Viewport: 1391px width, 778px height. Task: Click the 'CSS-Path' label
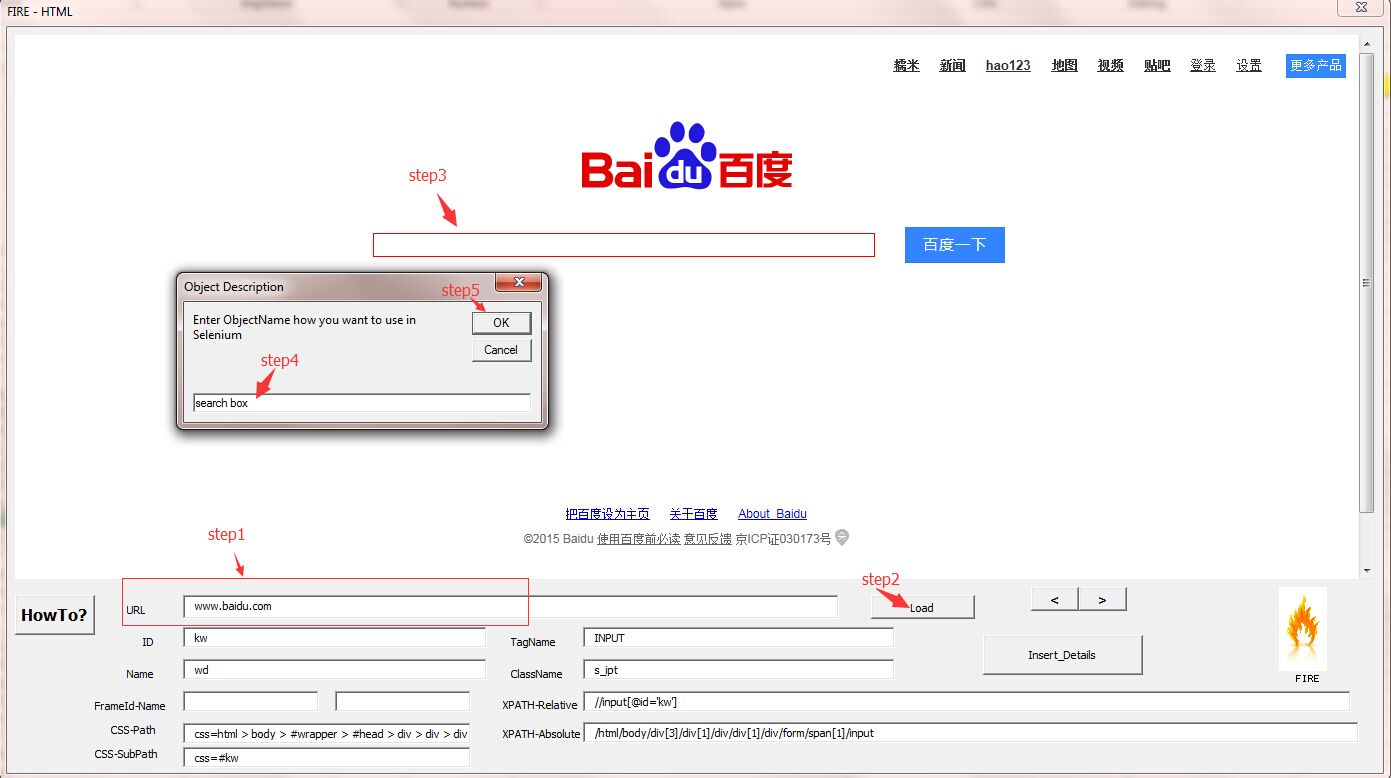133,730
